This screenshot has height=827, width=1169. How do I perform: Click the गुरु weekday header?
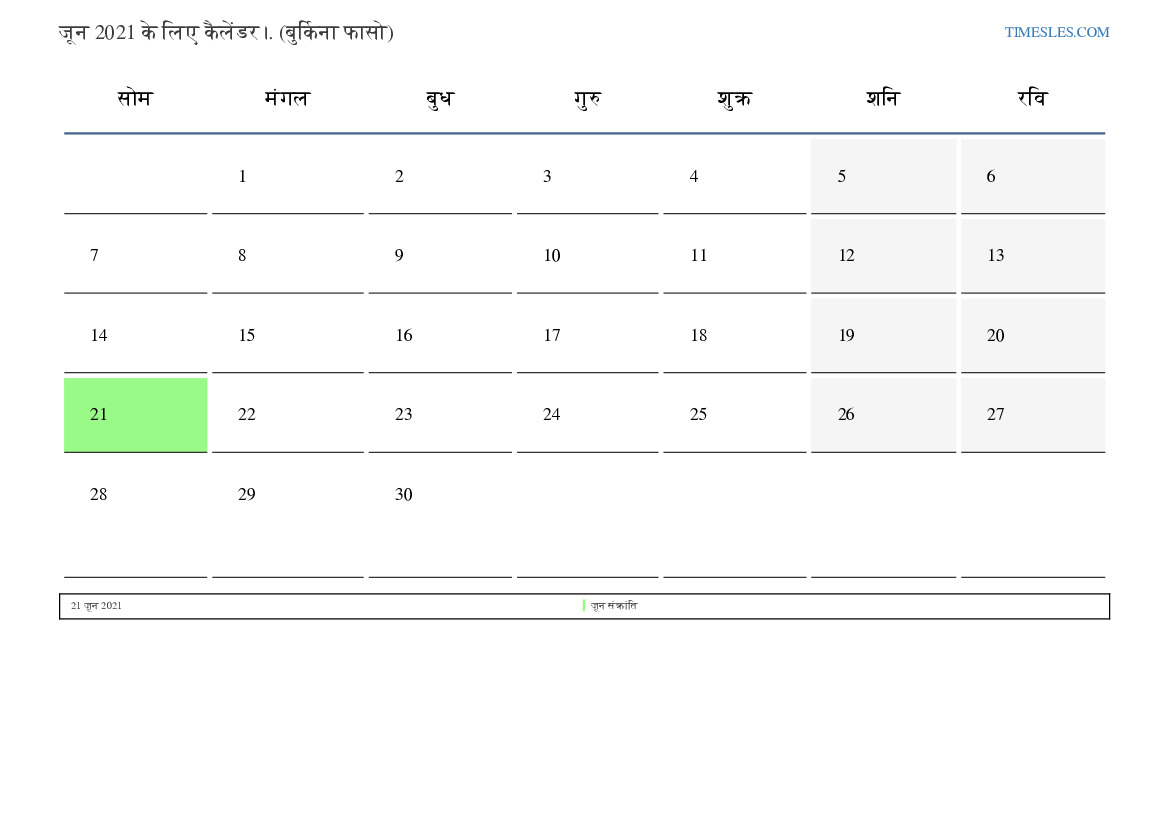587,98
